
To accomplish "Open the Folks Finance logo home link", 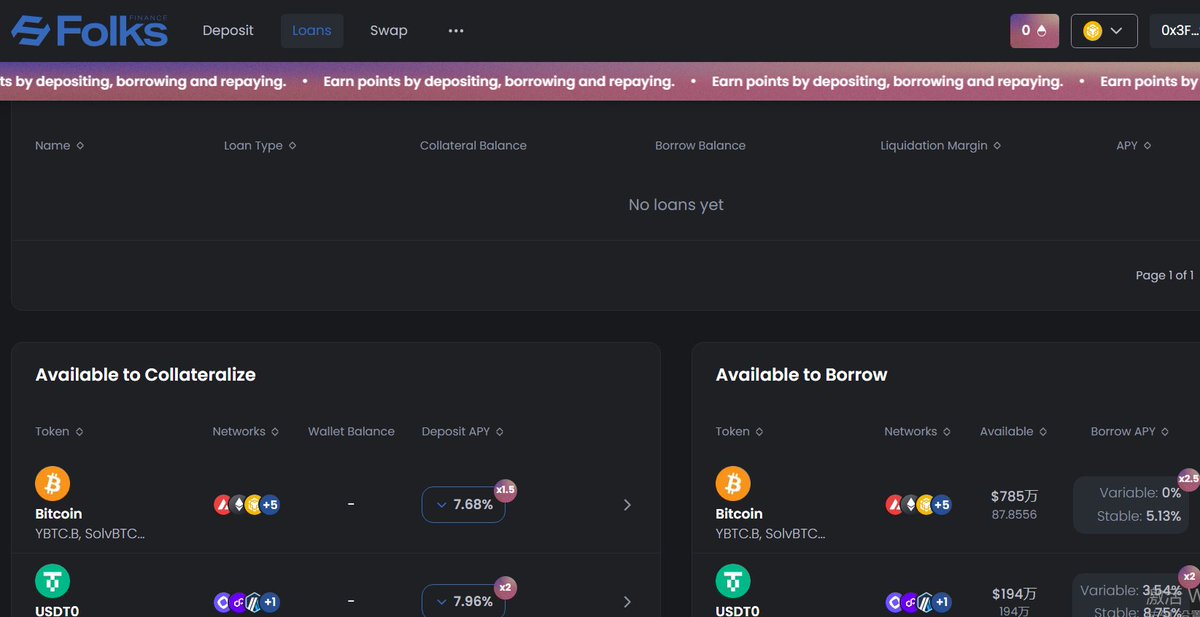I will coord(89,31).
